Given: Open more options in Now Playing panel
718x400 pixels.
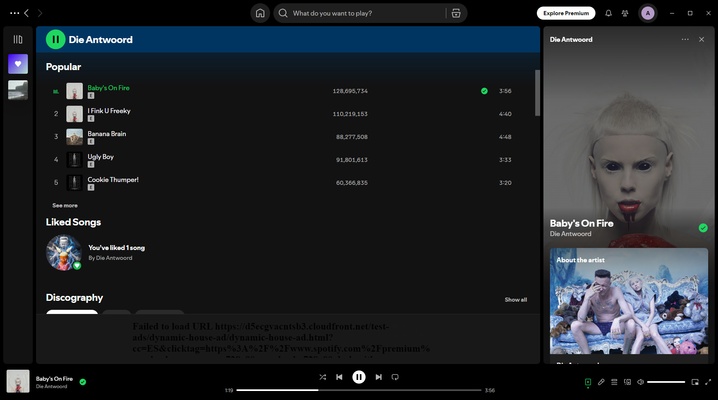Looking at the screenshot, I should point(685,39).
